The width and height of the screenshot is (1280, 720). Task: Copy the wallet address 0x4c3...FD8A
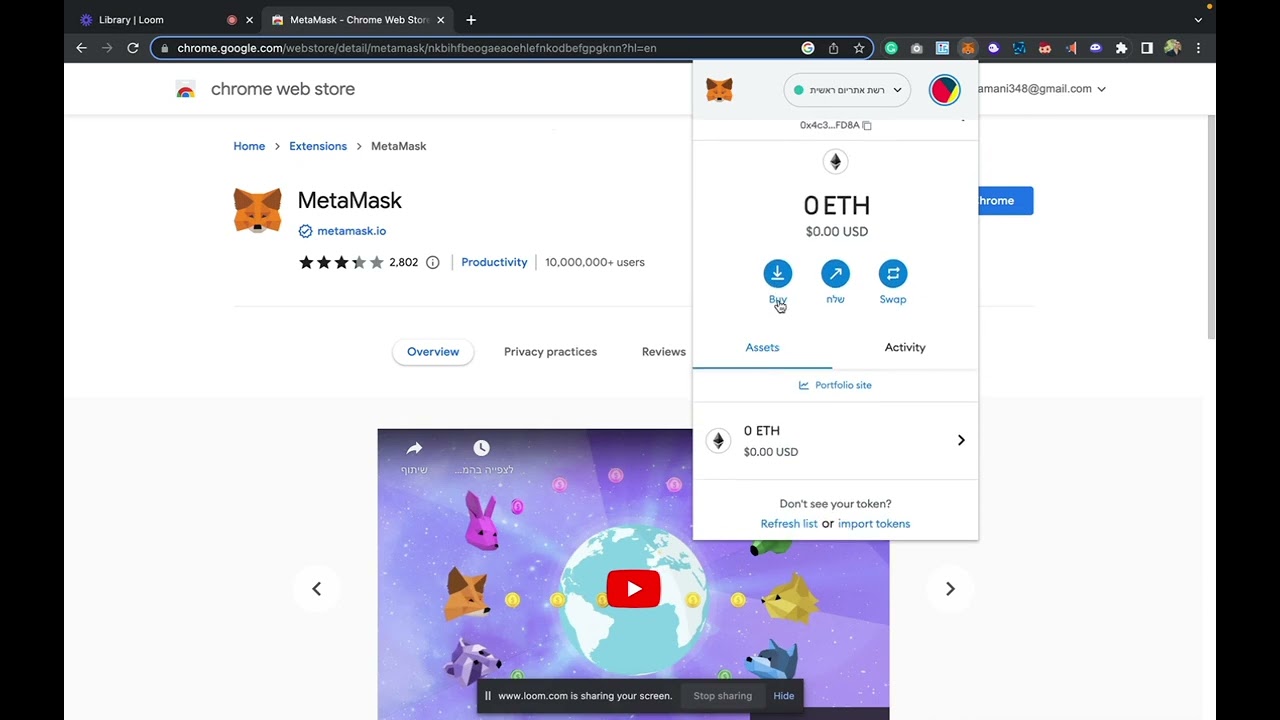[x=835, y=125]
